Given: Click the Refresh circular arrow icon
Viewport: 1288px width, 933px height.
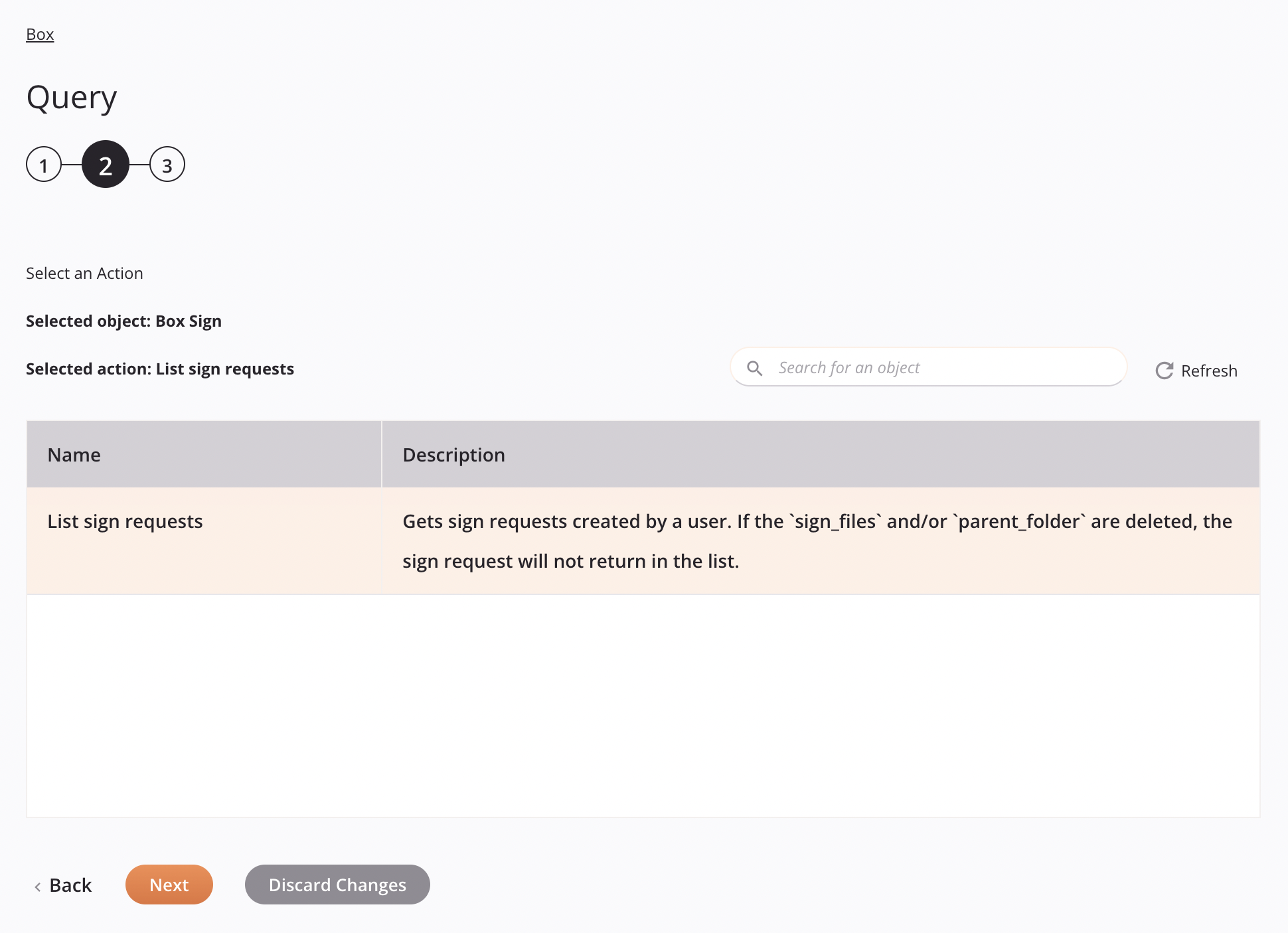Looking at the screenshot, I should [x=1165, y=371].
